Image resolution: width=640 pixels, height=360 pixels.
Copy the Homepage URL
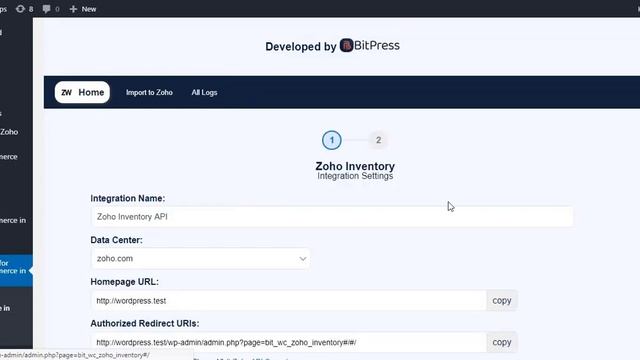[502, 301]
